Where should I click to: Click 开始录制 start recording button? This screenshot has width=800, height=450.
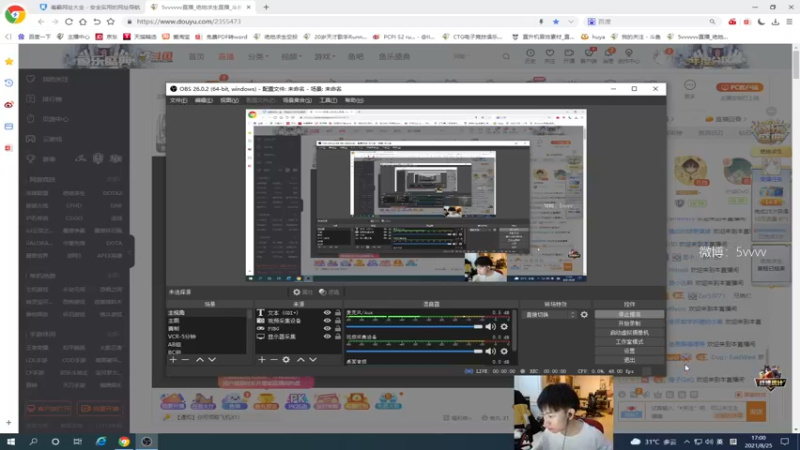(630, 323)
